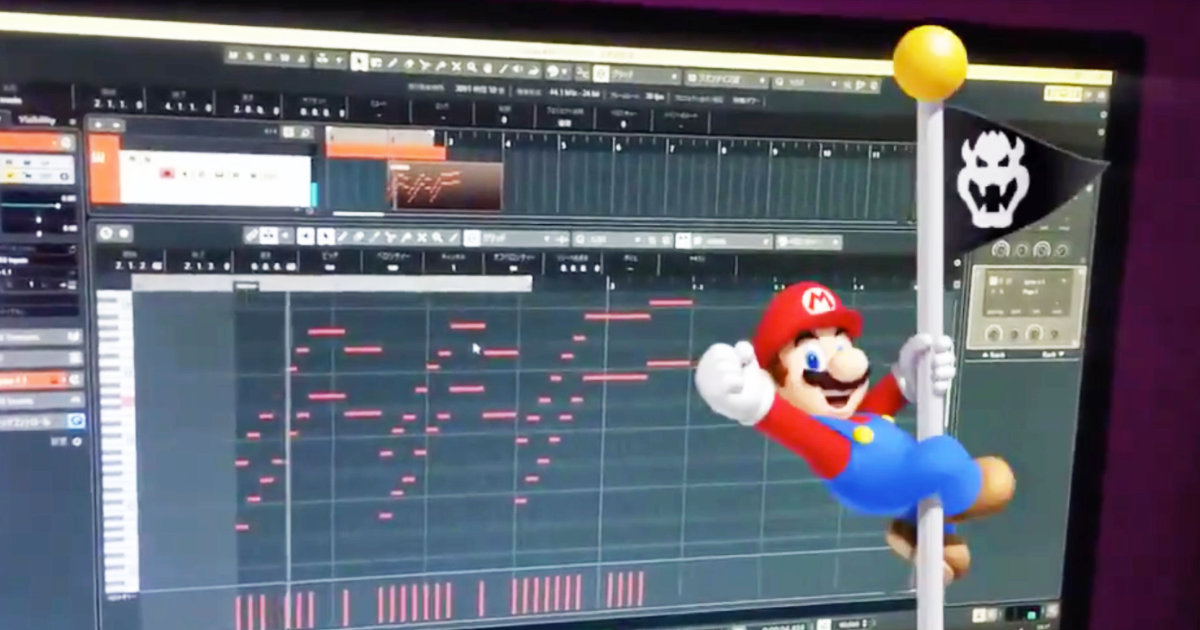
Task: Select the Range Selection tool in main toolbar
Action: click(376, 63)
